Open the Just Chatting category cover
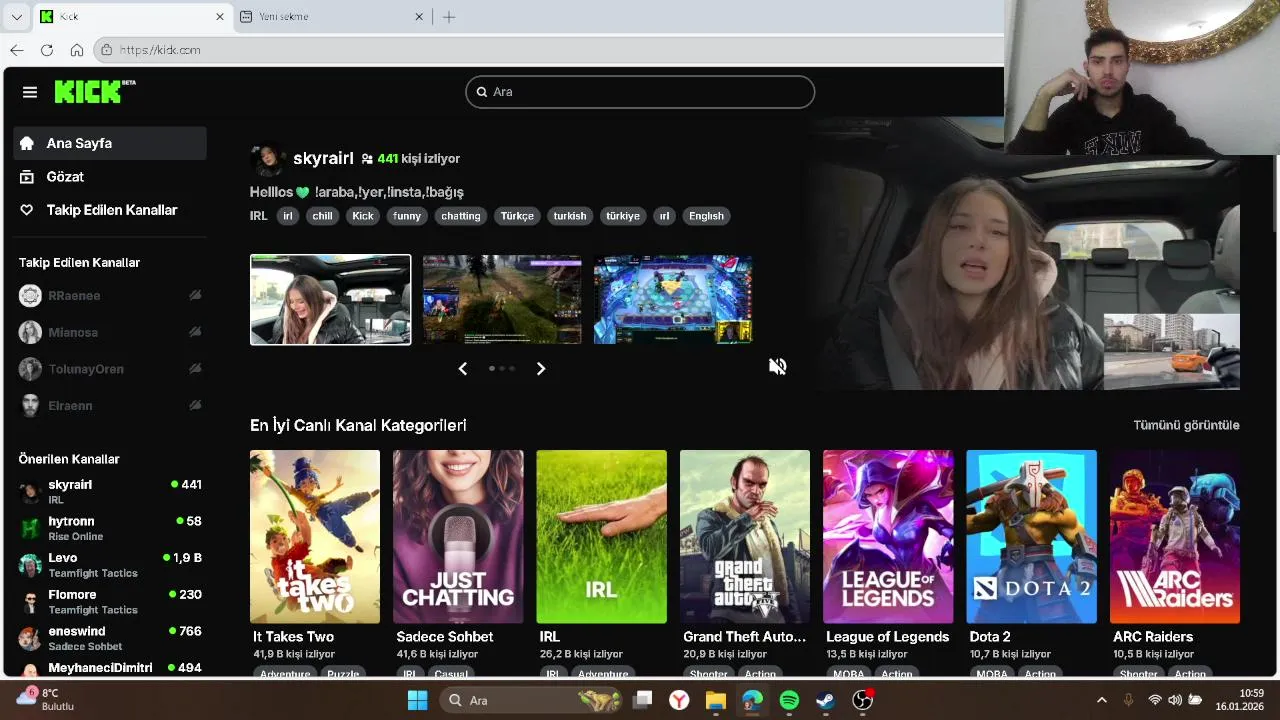This screenshot has width=1280, height=720. tap(458, 537)
